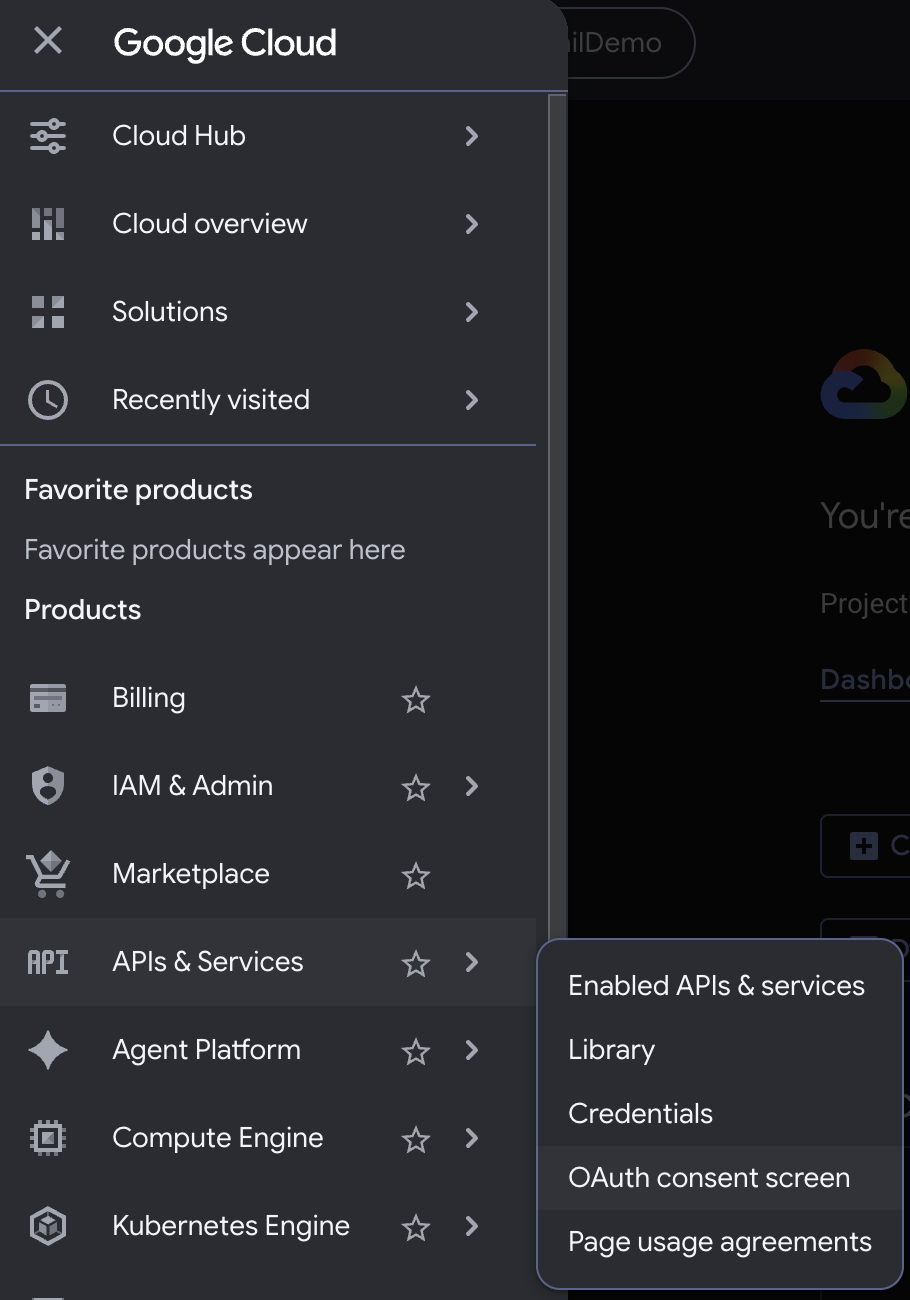Click the Google Cloud title link
This screenshot has width=910, height=1300.
(x=225, y=43)
